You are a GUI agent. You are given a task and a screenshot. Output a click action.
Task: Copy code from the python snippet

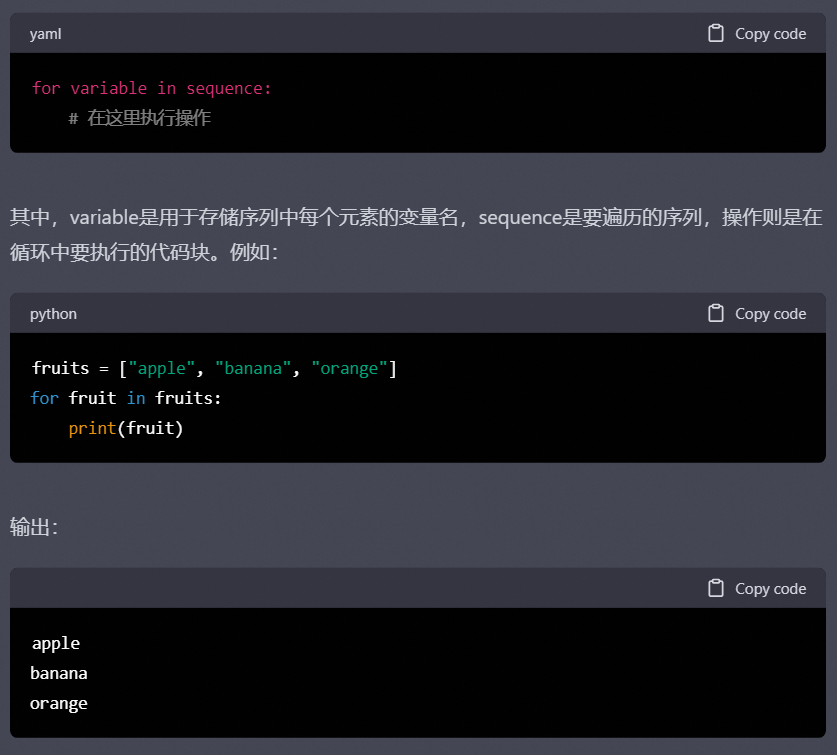(x=757, y=313)
